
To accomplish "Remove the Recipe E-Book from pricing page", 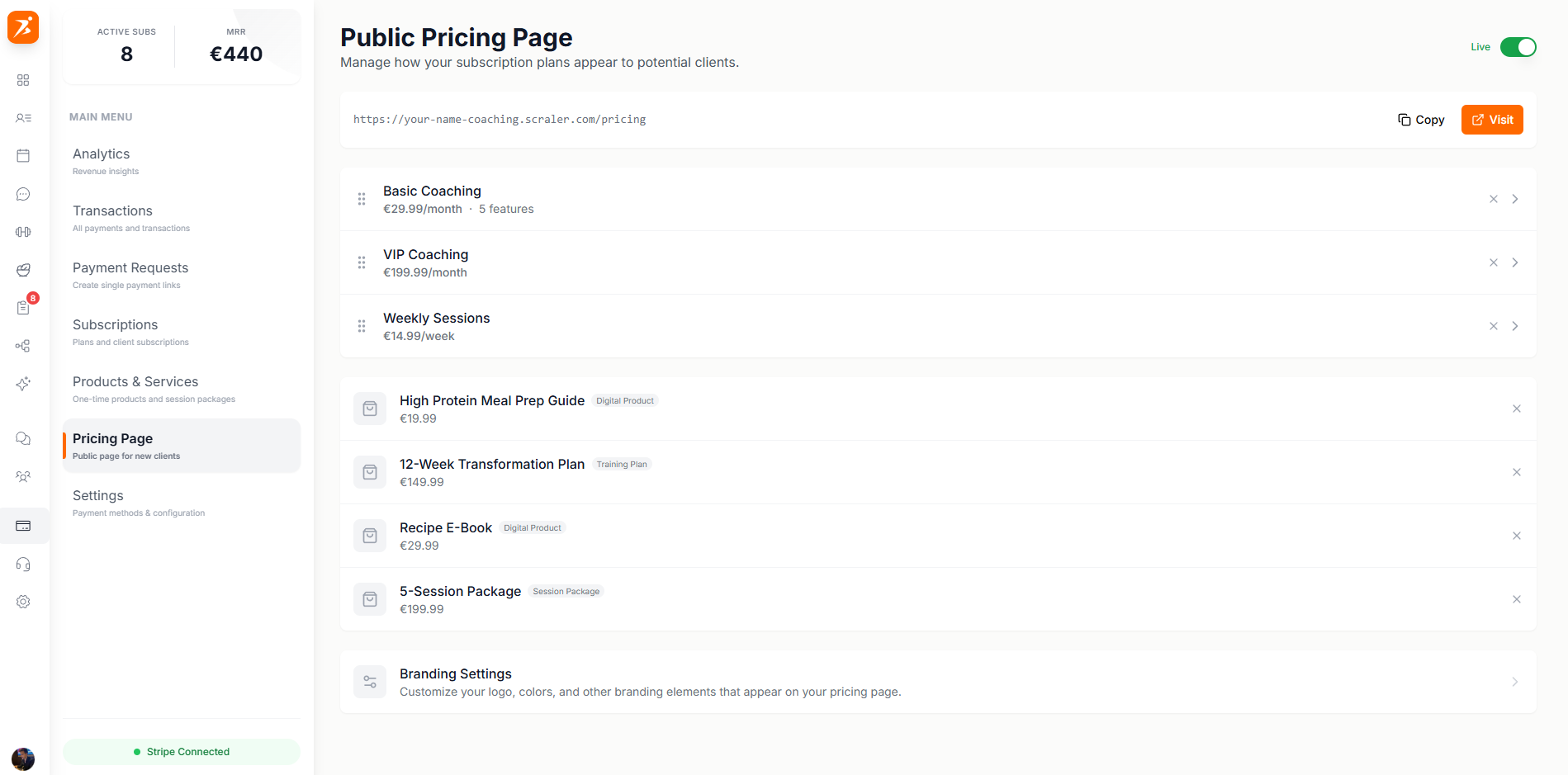I will tap(1517, 536).
